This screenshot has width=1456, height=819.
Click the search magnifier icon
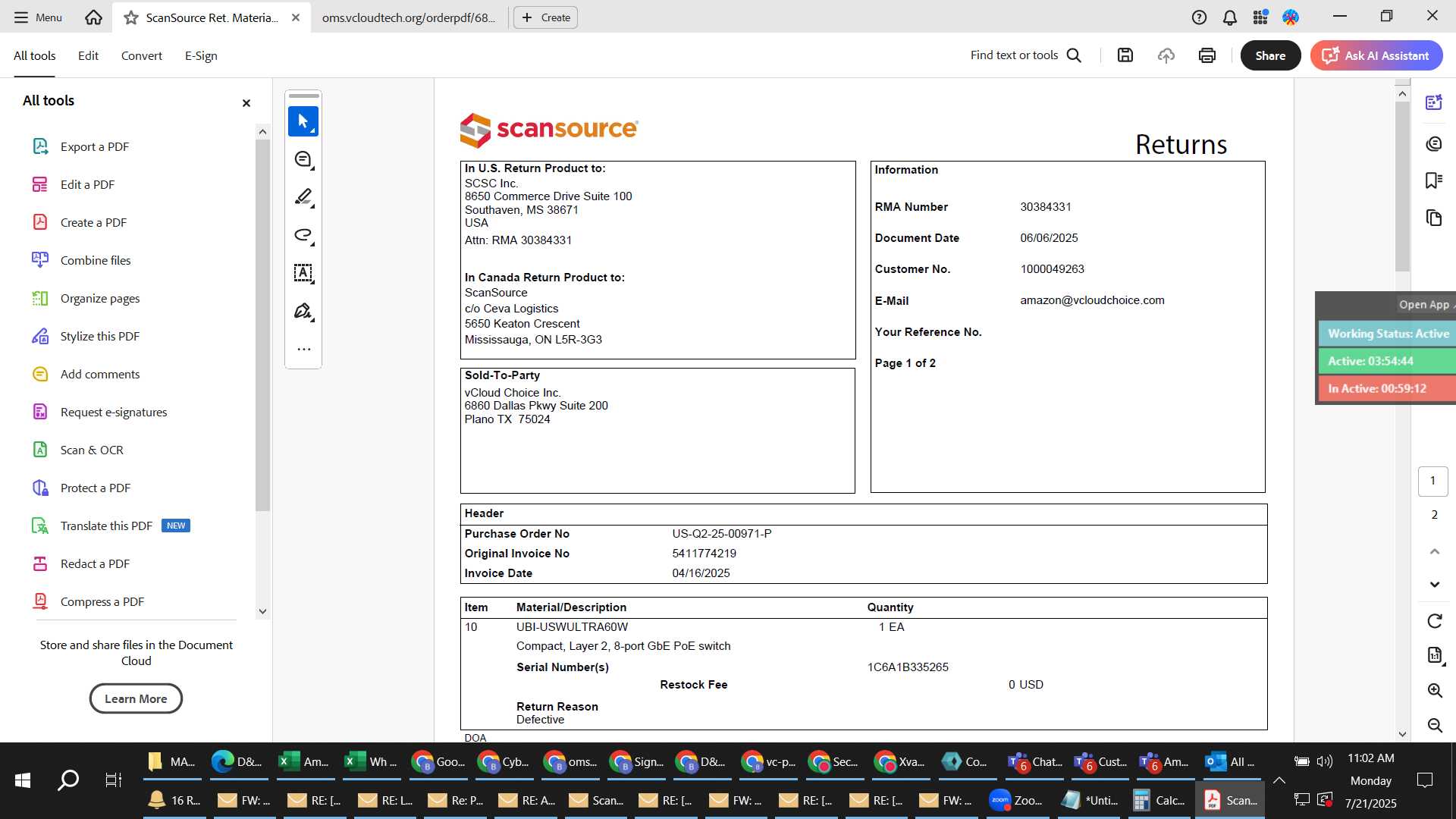click(x=1074, y=55)
